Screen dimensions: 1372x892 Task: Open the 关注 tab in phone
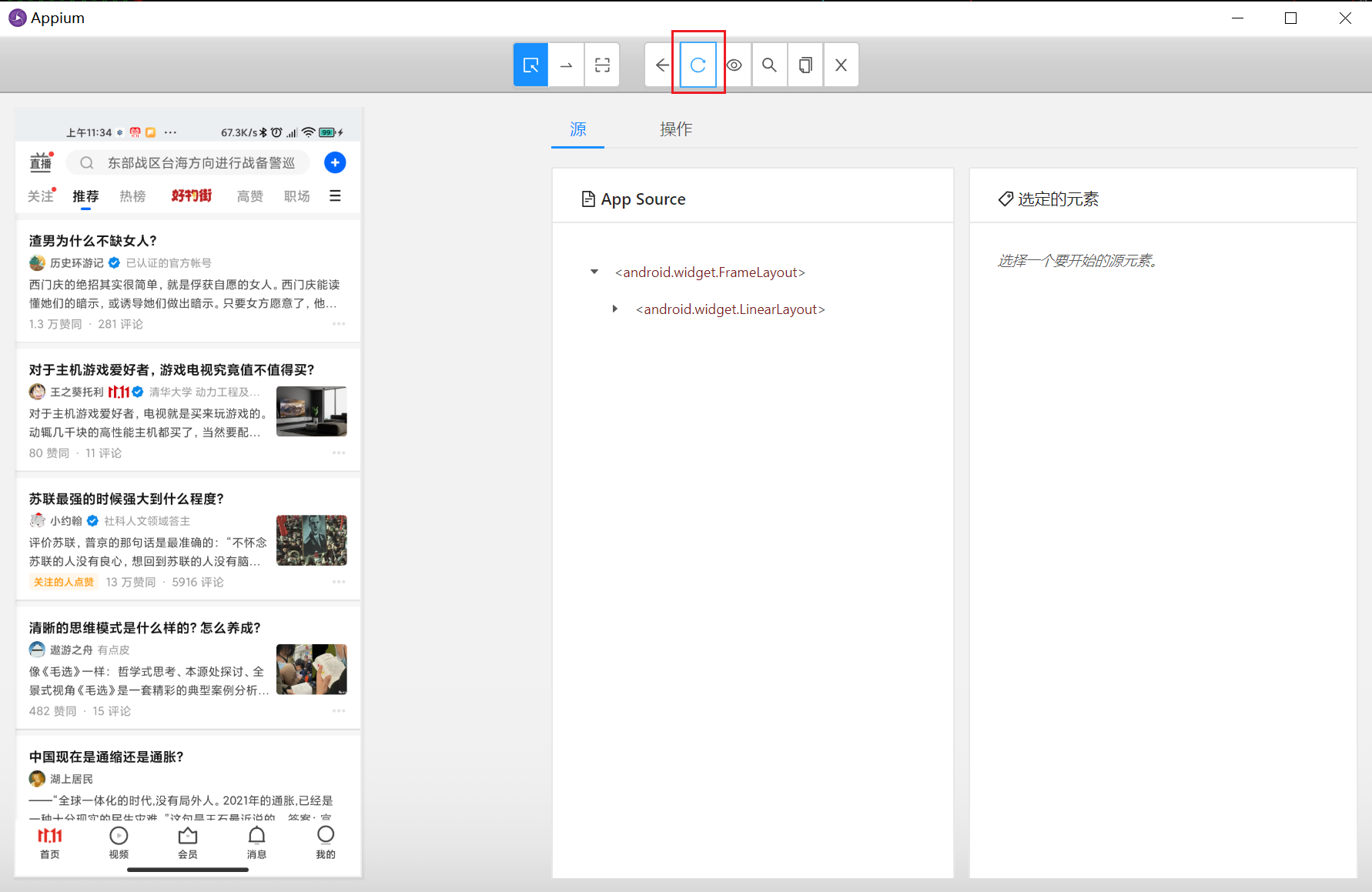[x=41, y=196]
